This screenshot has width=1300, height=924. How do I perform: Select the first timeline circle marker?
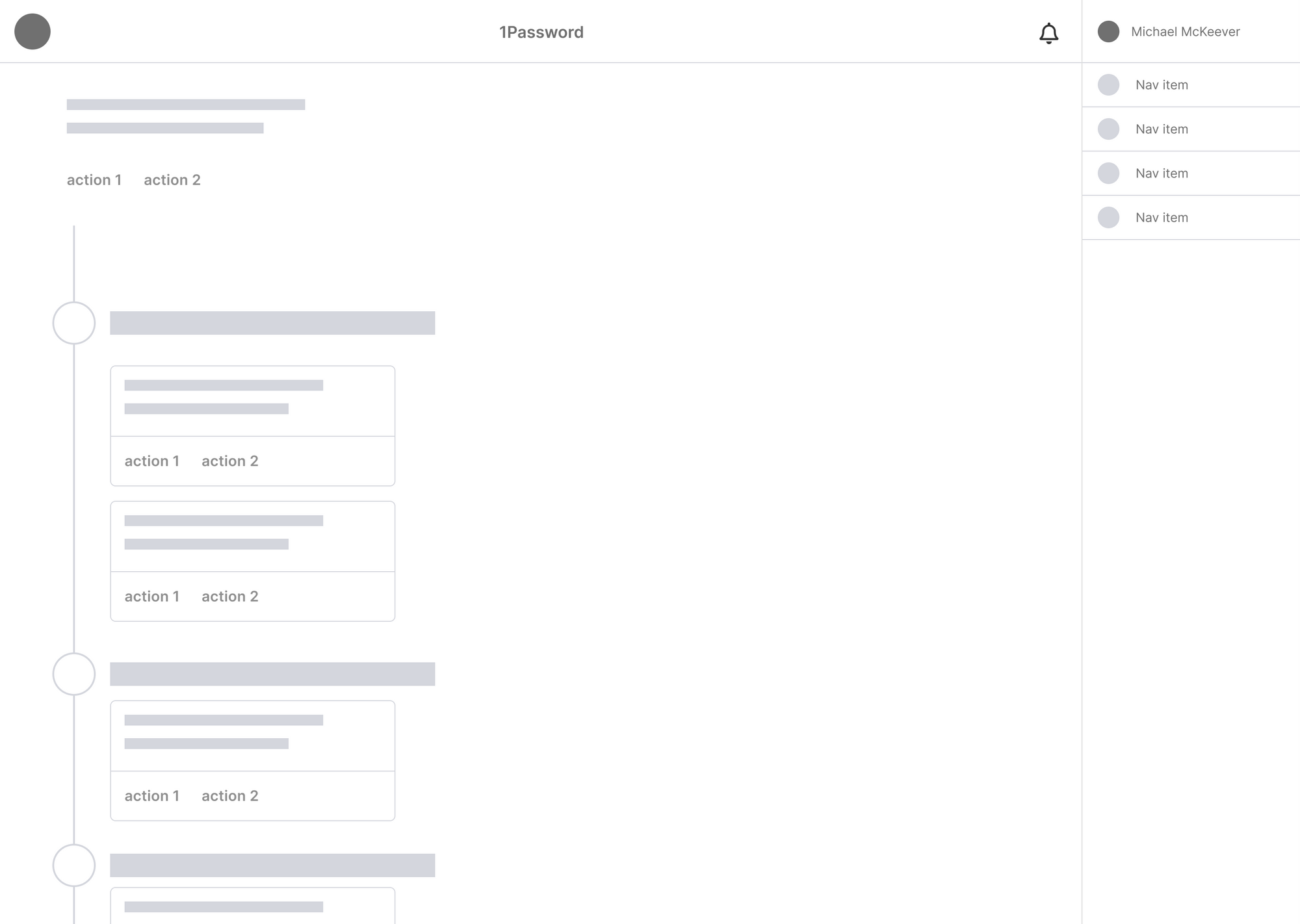pos(74,323)
